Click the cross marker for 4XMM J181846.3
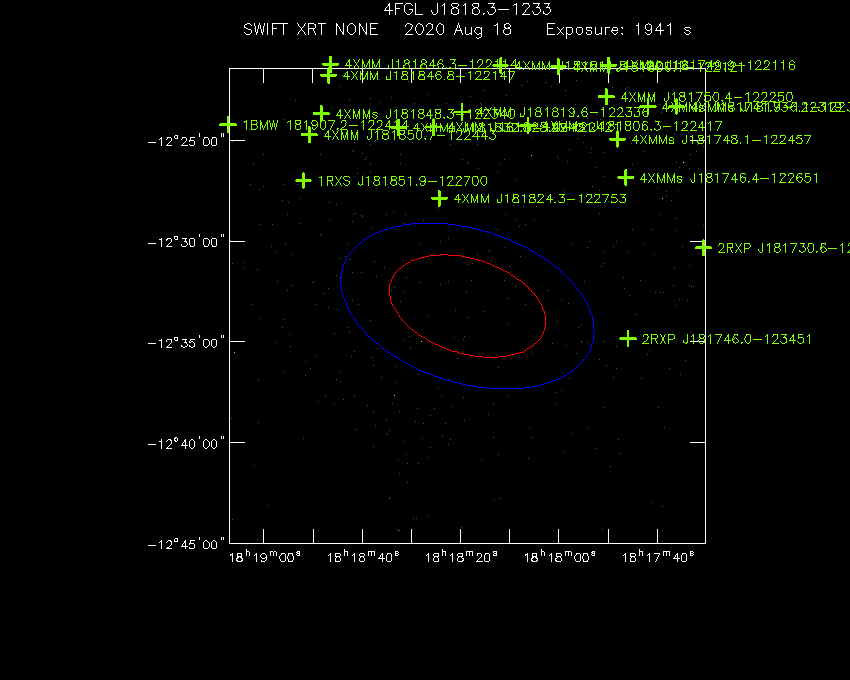The width and height of the screenshot is (850, 680). (330, 65)
